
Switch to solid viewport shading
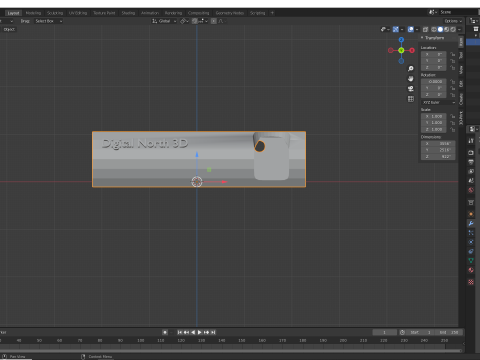(440, 29)
